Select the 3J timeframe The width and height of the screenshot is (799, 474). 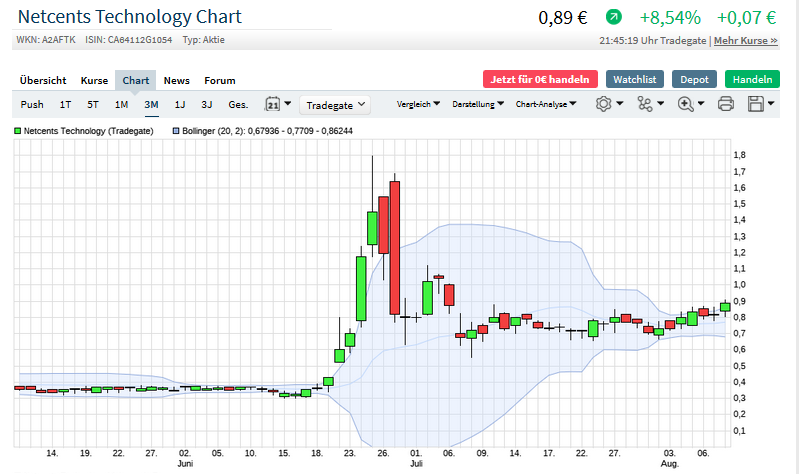click(206, 104)
